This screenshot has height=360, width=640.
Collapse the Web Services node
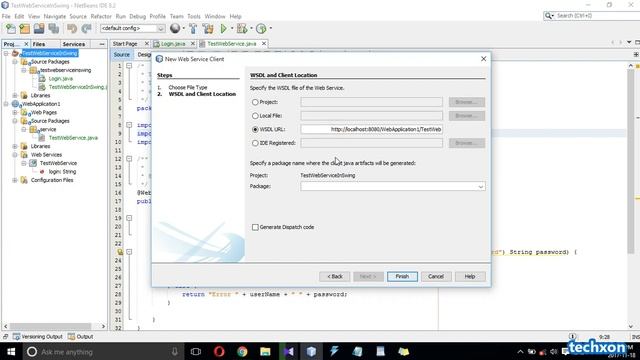(15, 155)
